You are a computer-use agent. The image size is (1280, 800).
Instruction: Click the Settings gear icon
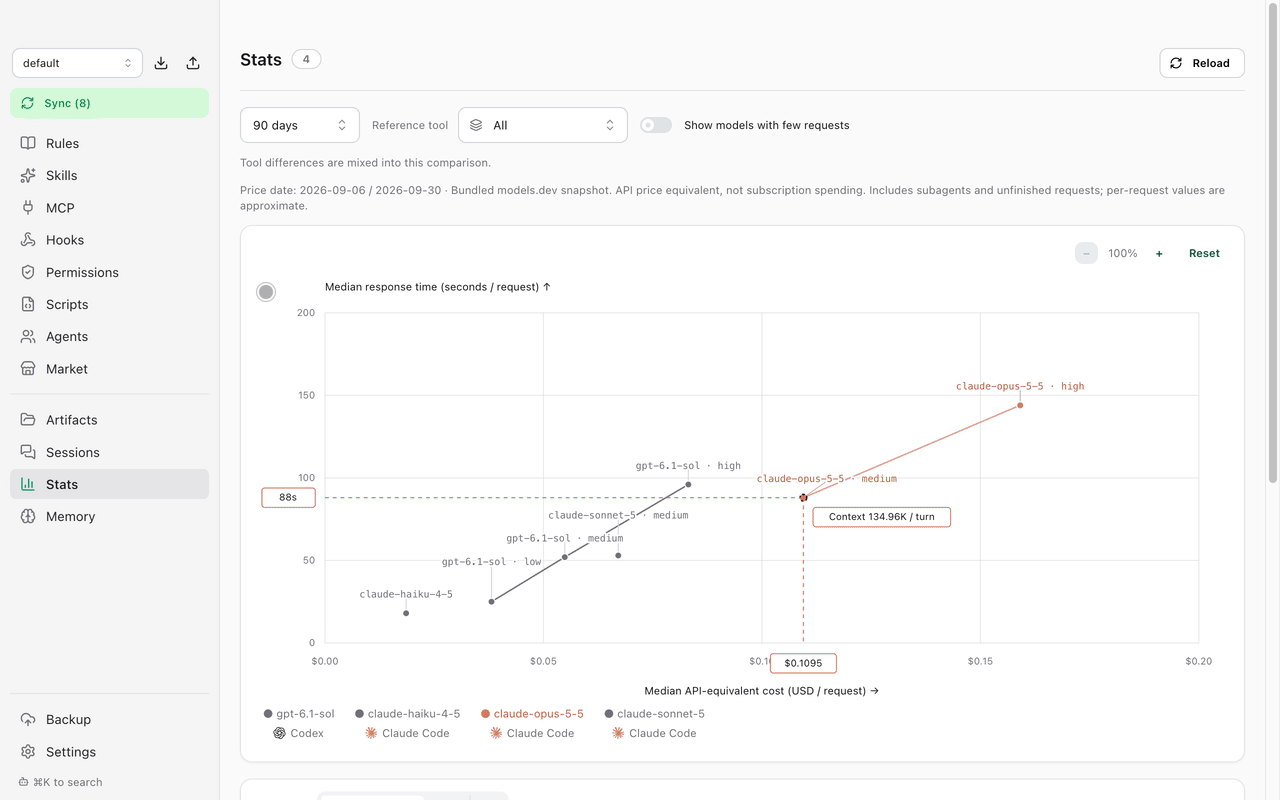[x=28, y=751]
